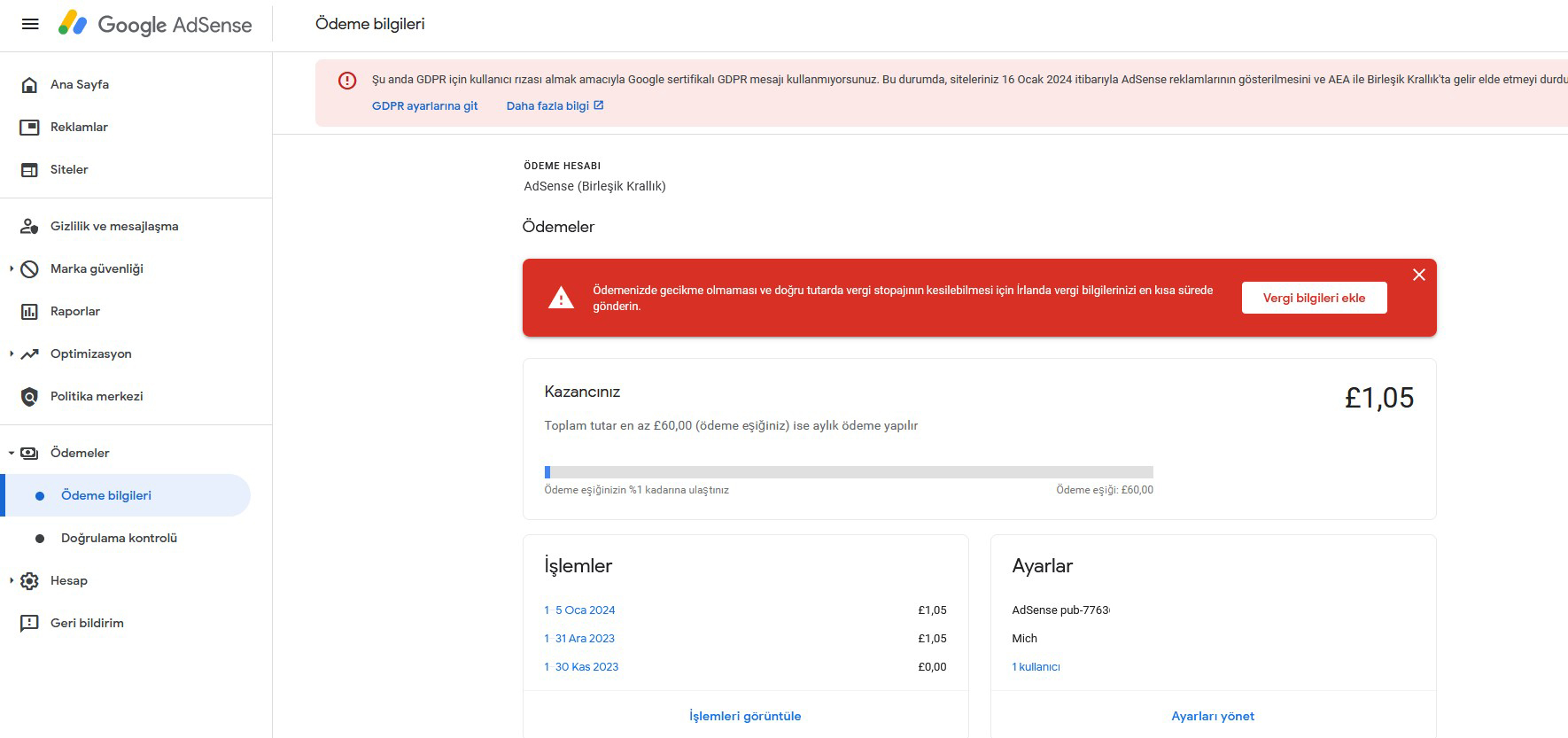Click the Ana Sayfa home icon
This screenshot has width=1568, height=738.
[x=29, y=85]
